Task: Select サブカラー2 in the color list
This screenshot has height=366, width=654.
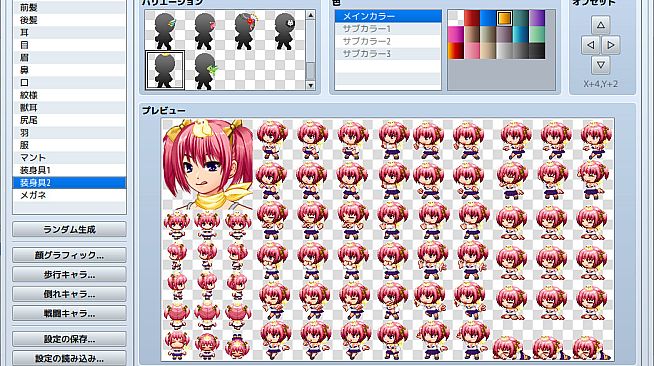Action: point(388,41)
